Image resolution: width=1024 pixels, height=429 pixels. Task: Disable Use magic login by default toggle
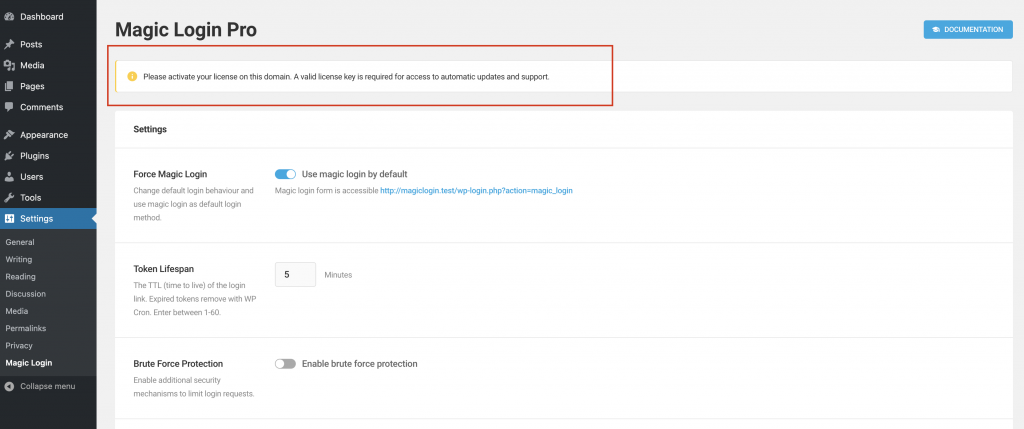[285, 174]
